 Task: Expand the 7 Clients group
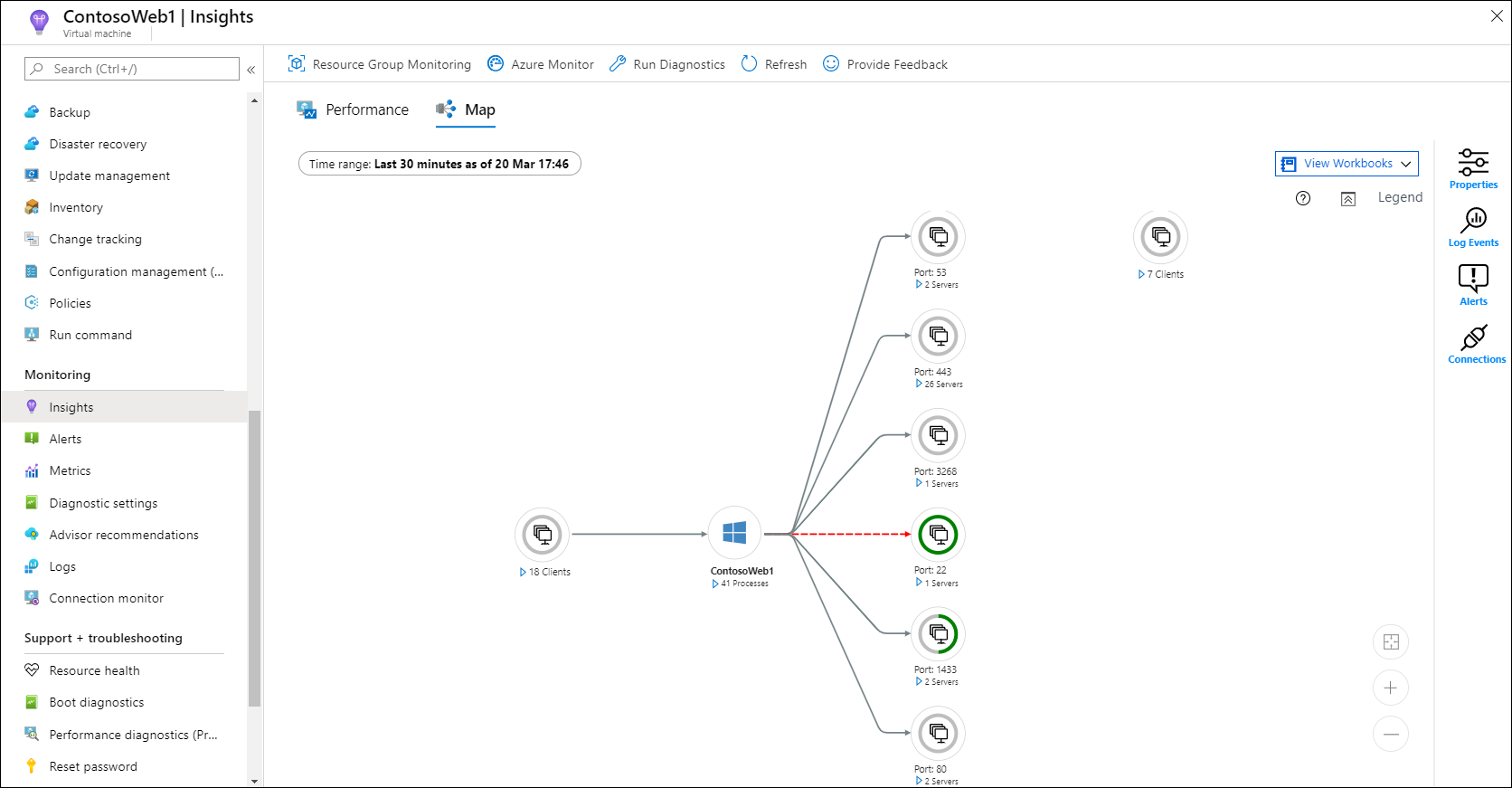pyautogui.click(x=1141, y=275)
